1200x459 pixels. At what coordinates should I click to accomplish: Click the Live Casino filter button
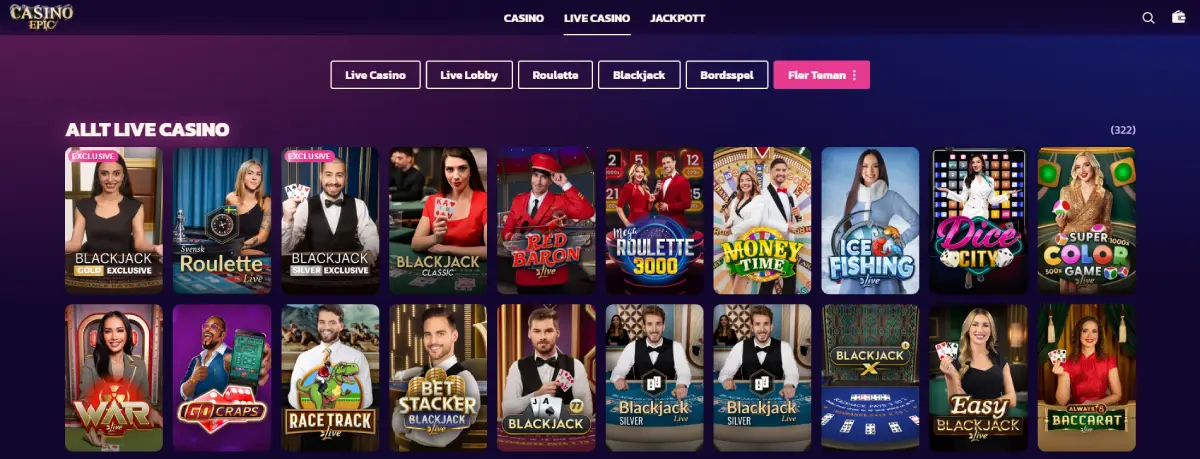tap(375, 75)
